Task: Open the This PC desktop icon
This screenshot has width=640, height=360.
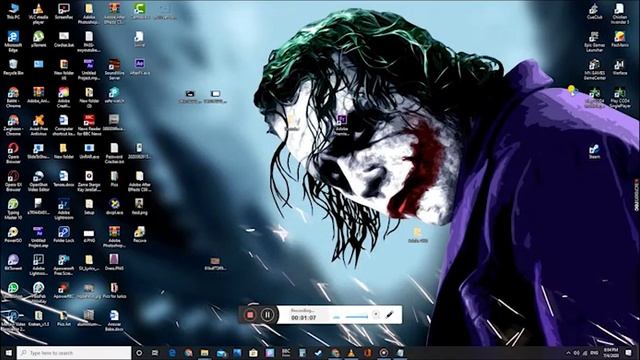Action: (x=13, y=11)
